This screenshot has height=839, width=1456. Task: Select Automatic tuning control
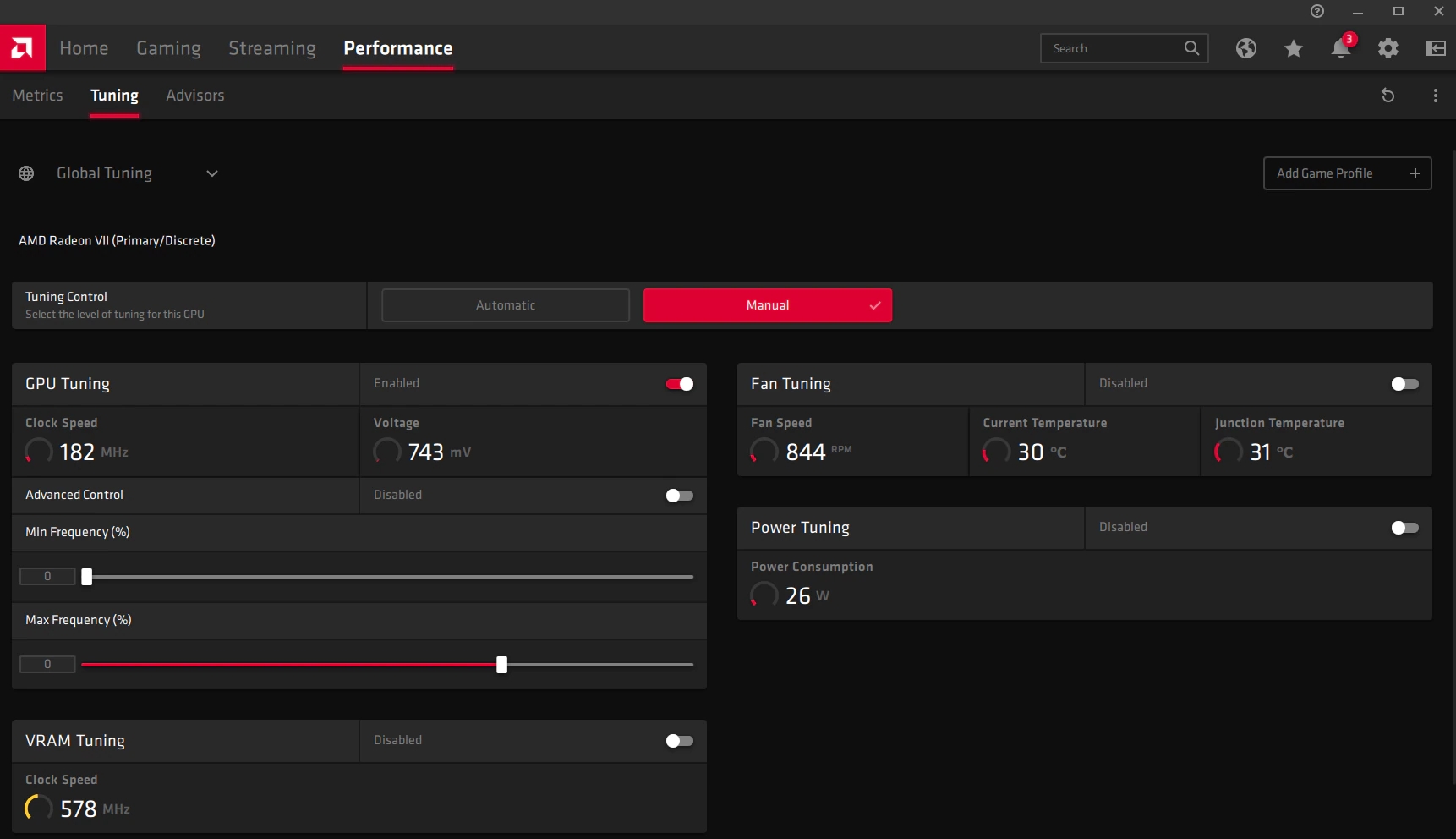coord(506,305)
